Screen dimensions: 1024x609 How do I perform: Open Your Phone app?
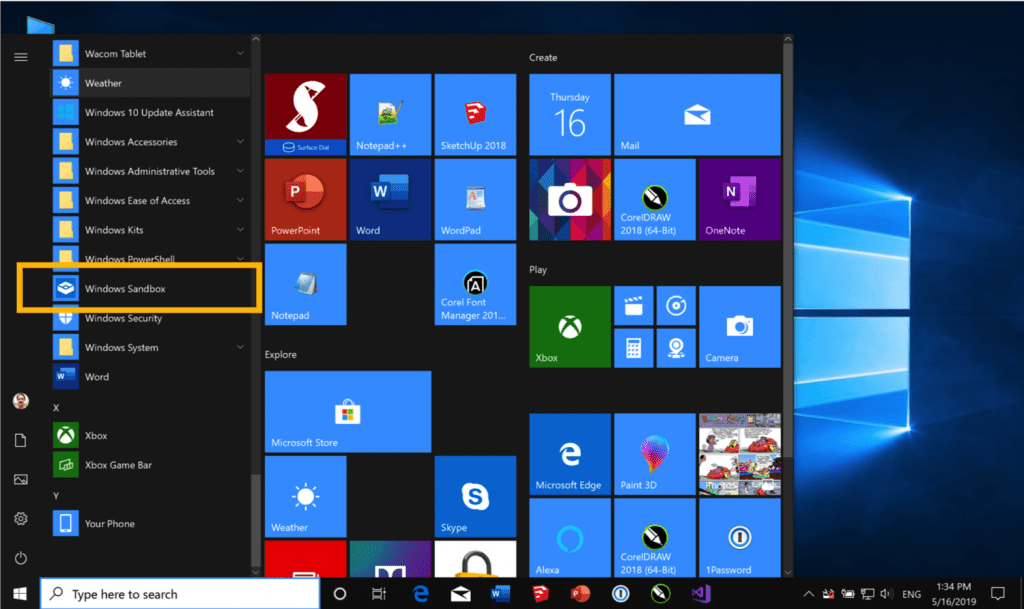coord(150,523)
